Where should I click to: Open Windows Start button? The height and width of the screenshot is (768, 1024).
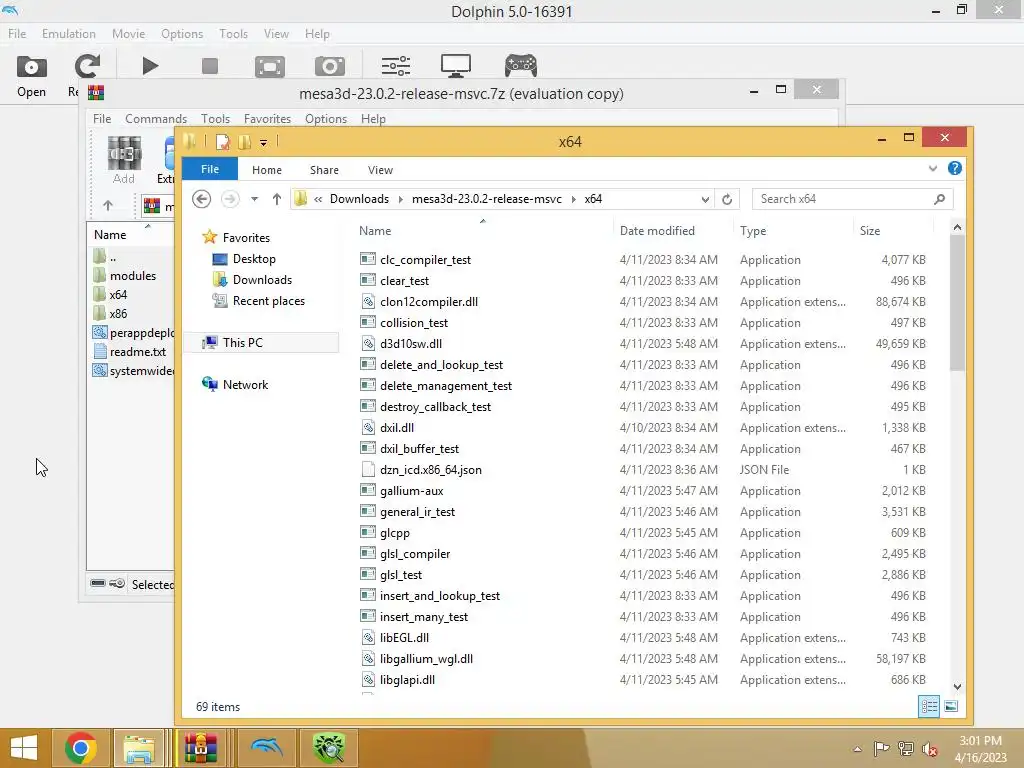pos(24,748)
